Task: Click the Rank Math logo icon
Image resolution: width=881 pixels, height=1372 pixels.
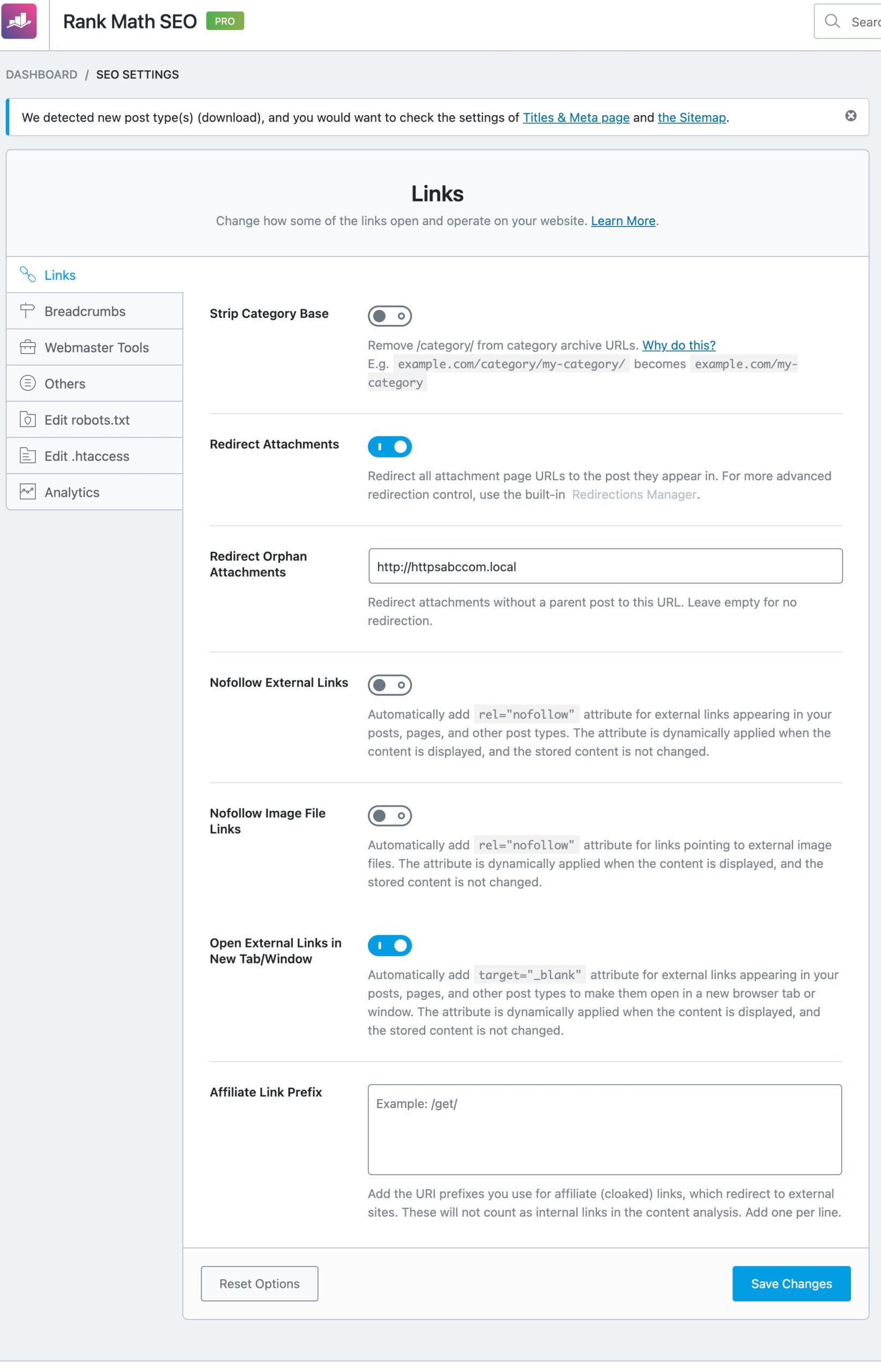Action: click(19, 21)
